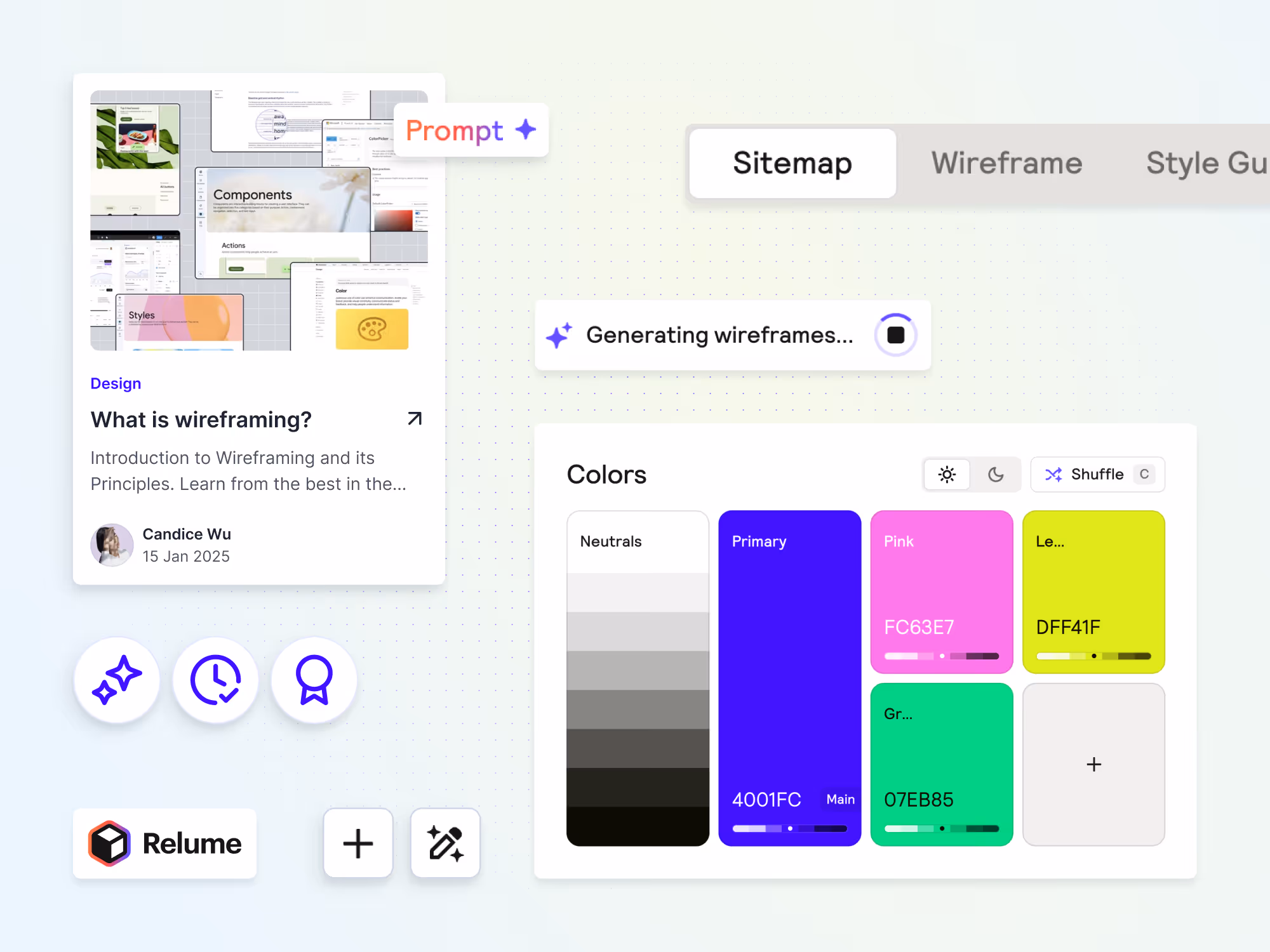This screenshot has height=952, width=1270.
Task: Select the Pink FC63E7 color swatch
Action: pyautogui.click(x=941, y=592)
